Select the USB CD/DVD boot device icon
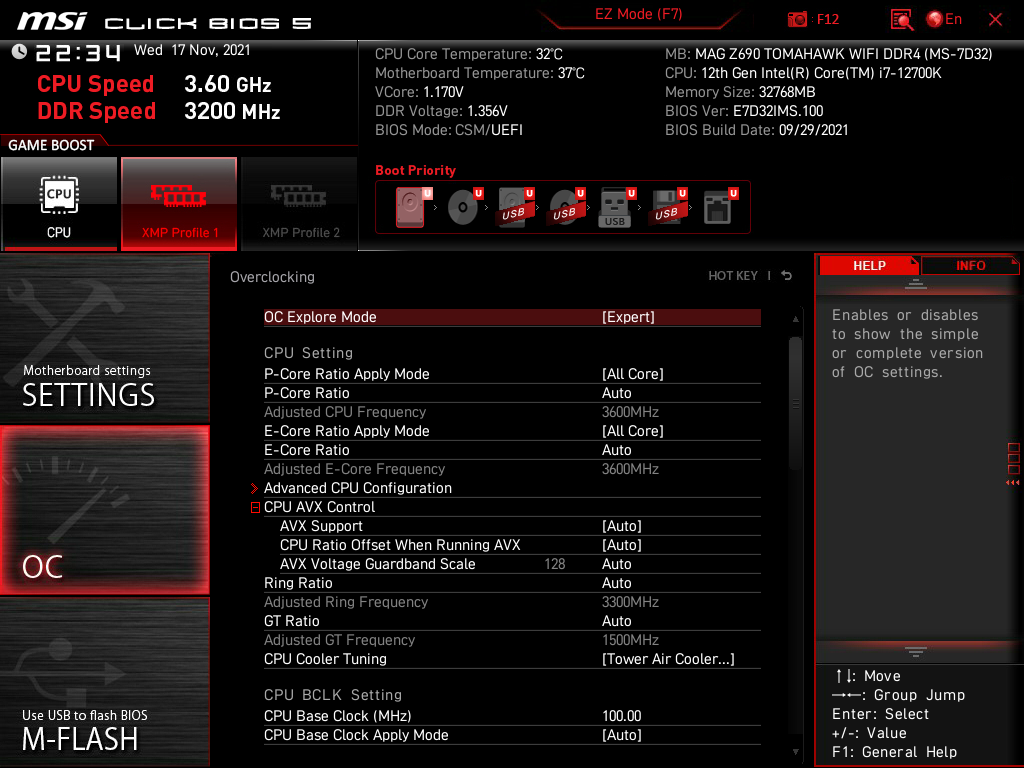 pos(566,207)
